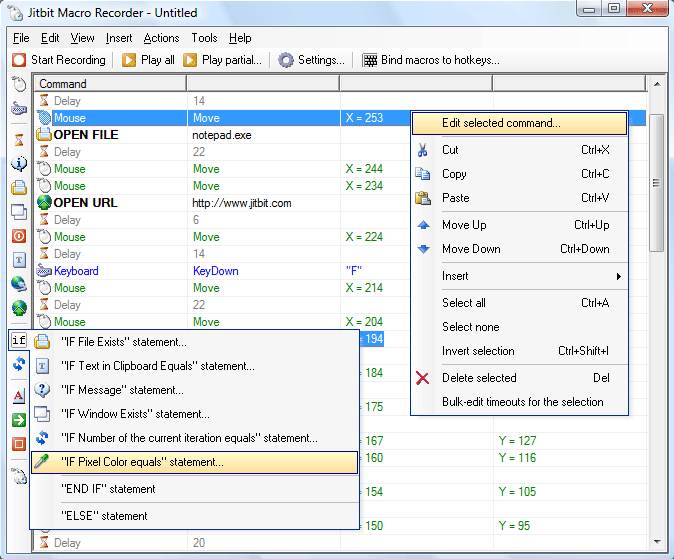Open the Tools menu
The height and width of the screenshot is (559, 674).
coord(204,38)
